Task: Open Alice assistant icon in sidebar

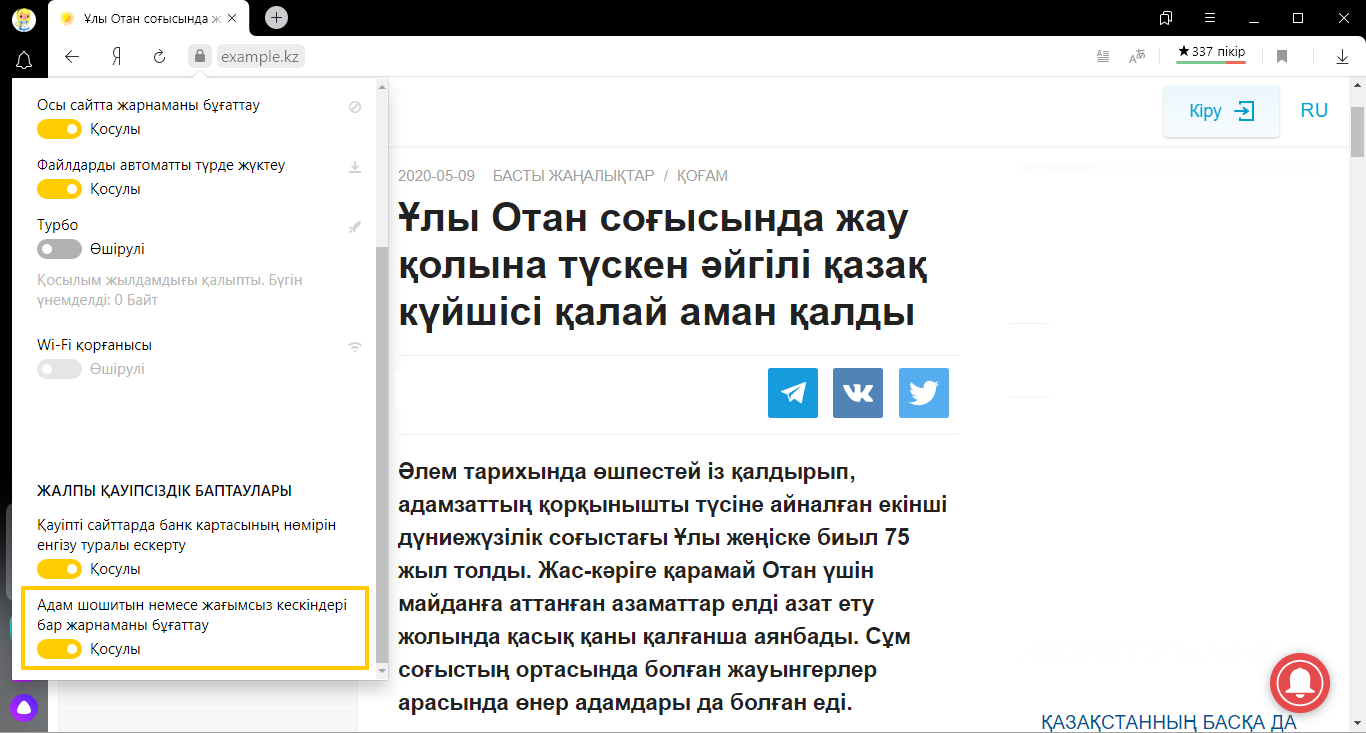Action: pos(24,708)
